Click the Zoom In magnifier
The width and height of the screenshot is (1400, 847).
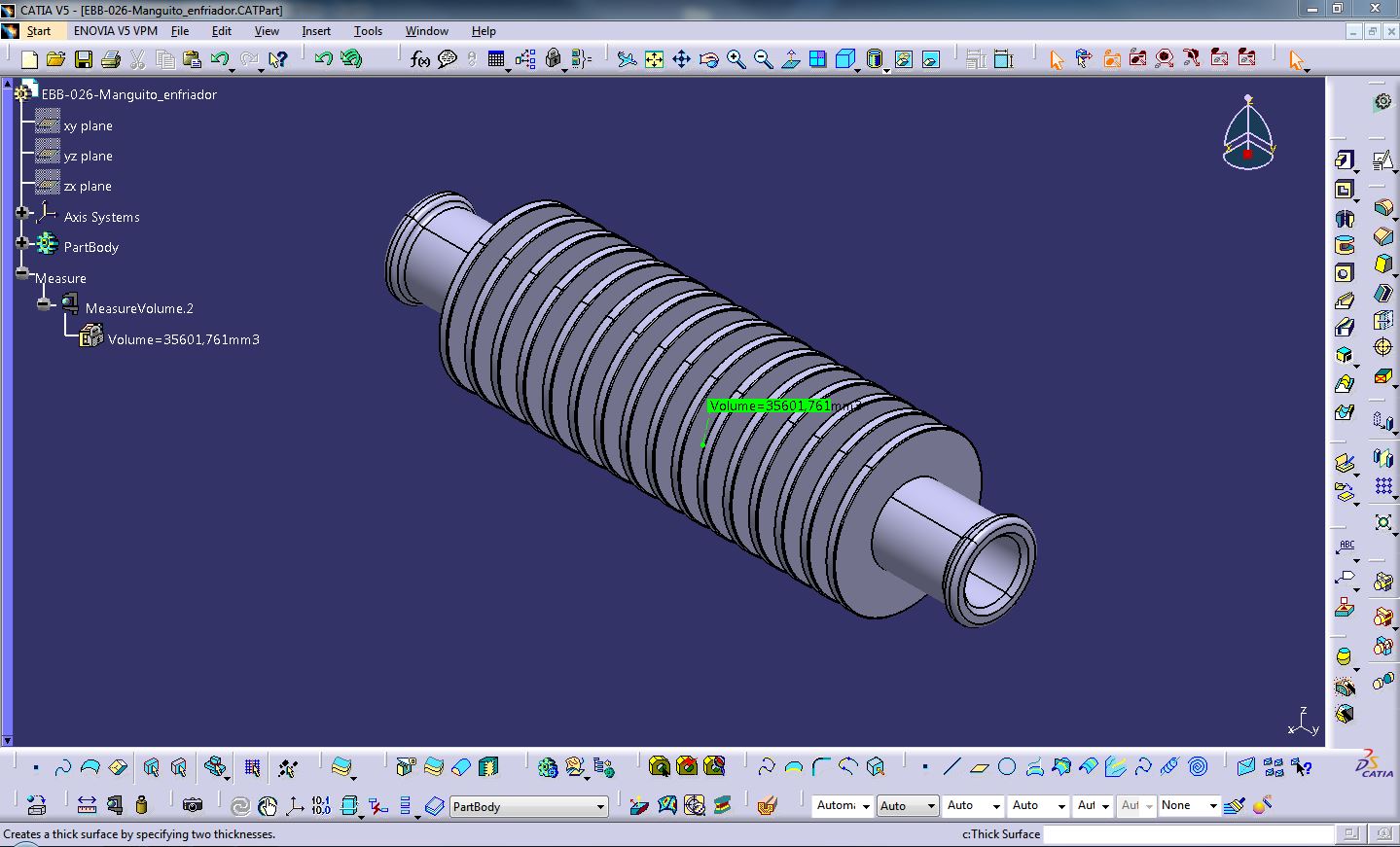coord(736,59)
